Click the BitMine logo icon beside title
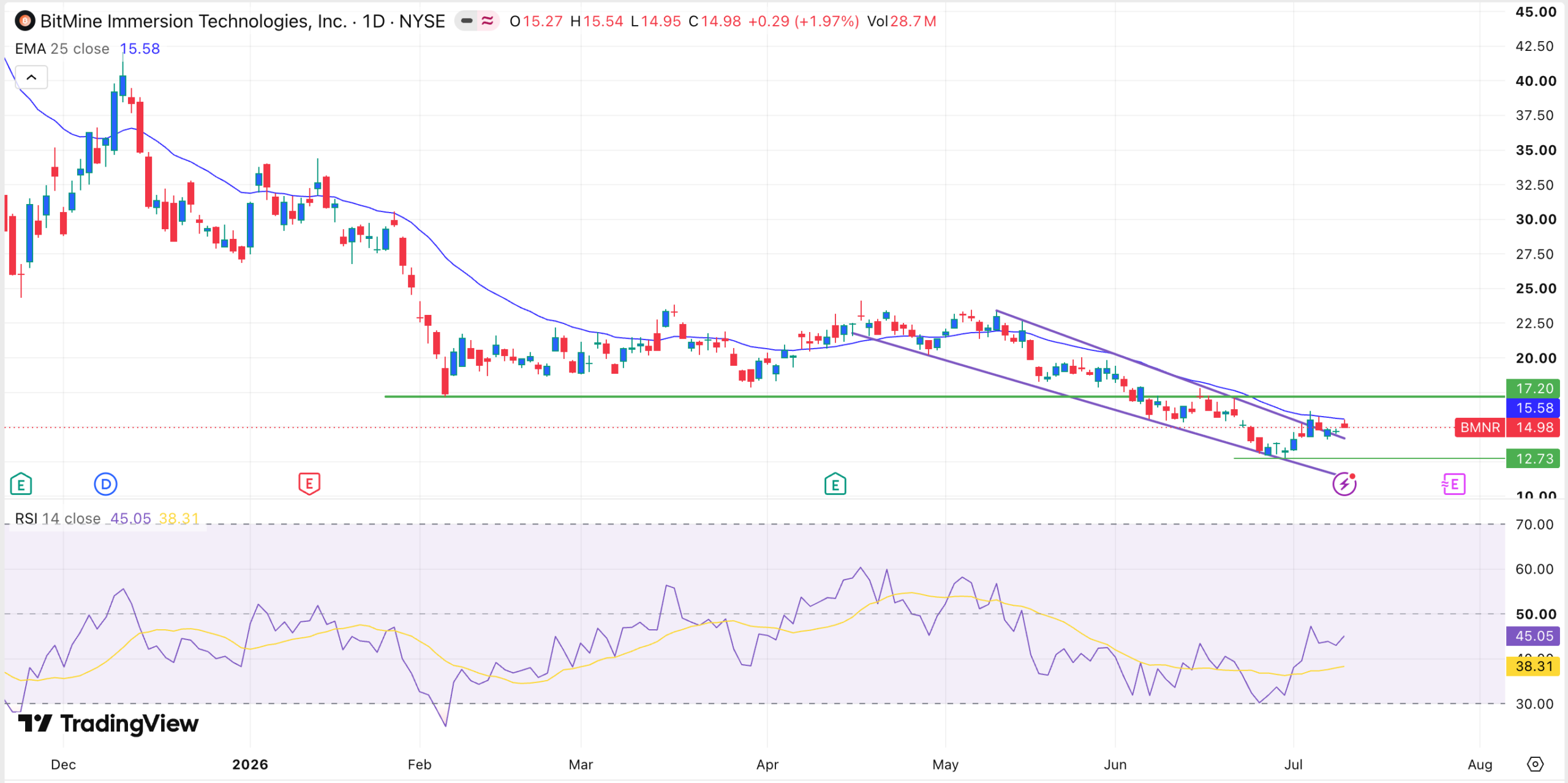This screenshot has height=783, width=1568. [x=24, y=21]
